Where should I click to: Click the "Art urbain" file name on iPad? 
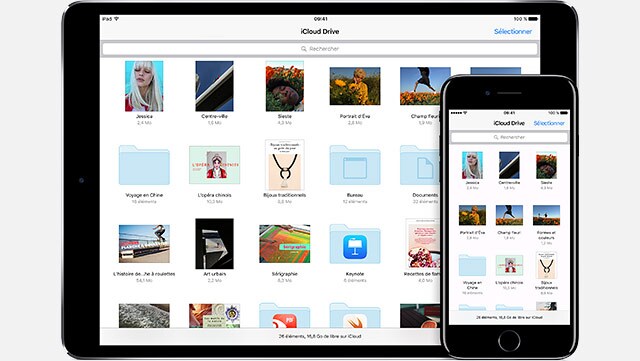click(214, 274)
